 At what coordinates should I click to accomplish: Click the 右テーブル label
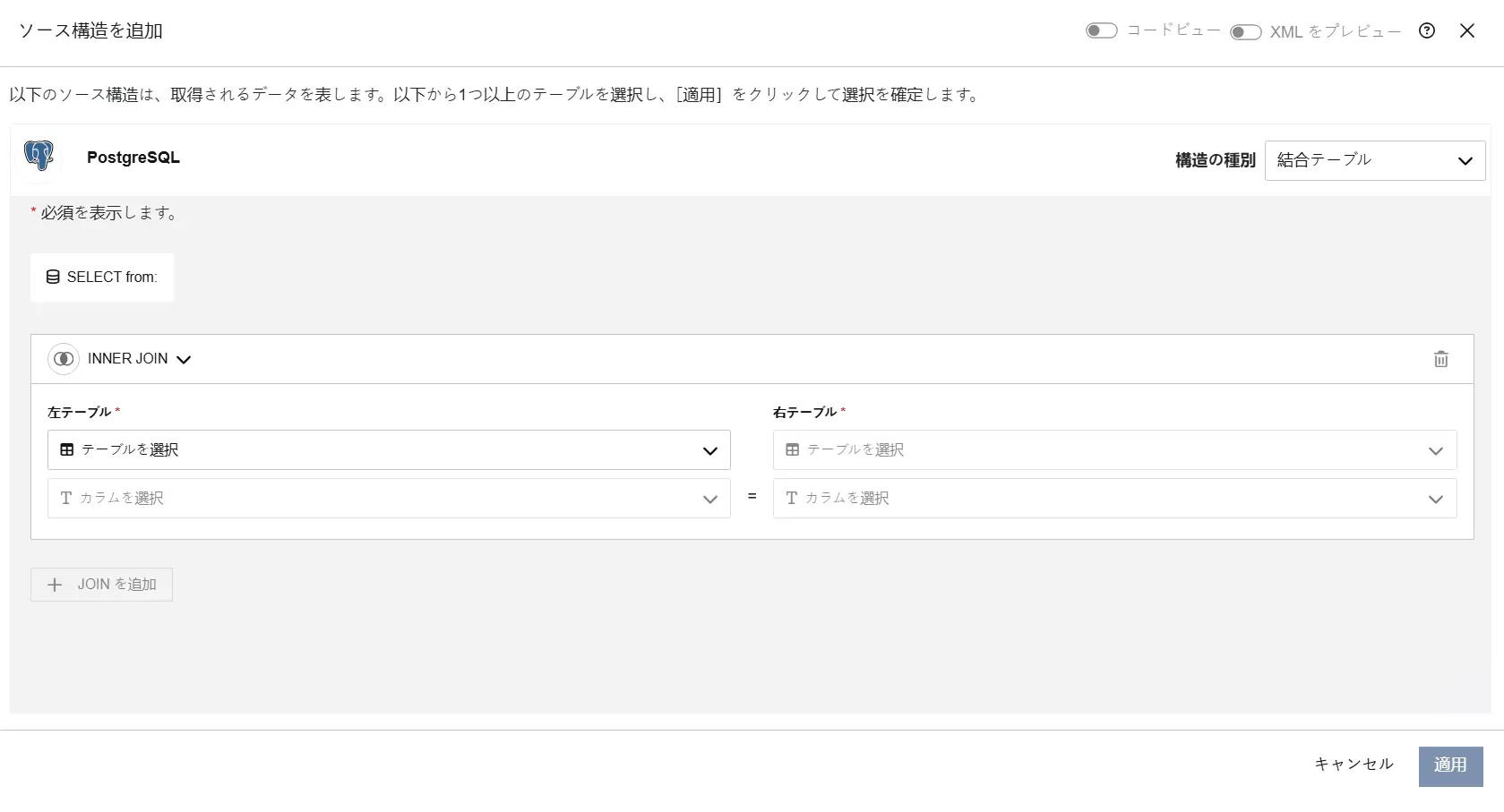804,412
